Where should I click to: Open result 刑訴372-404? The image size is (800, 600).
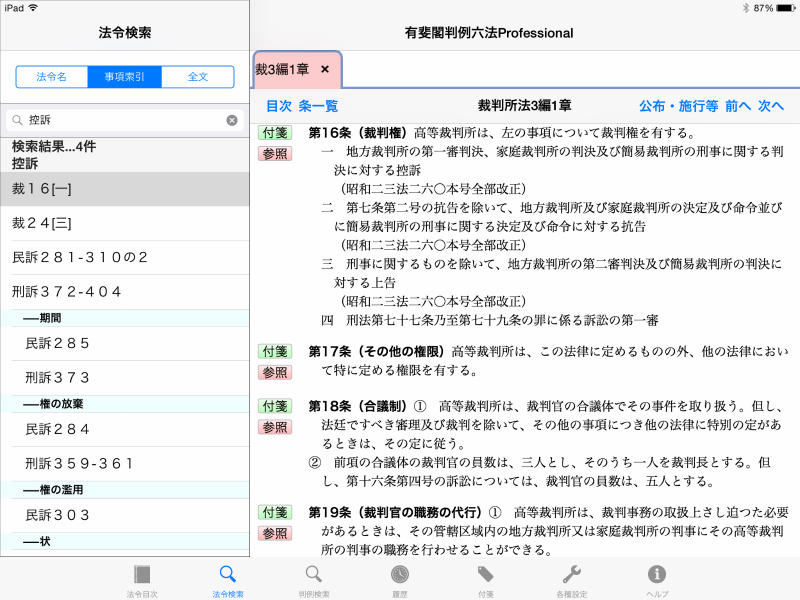[124, 291]
